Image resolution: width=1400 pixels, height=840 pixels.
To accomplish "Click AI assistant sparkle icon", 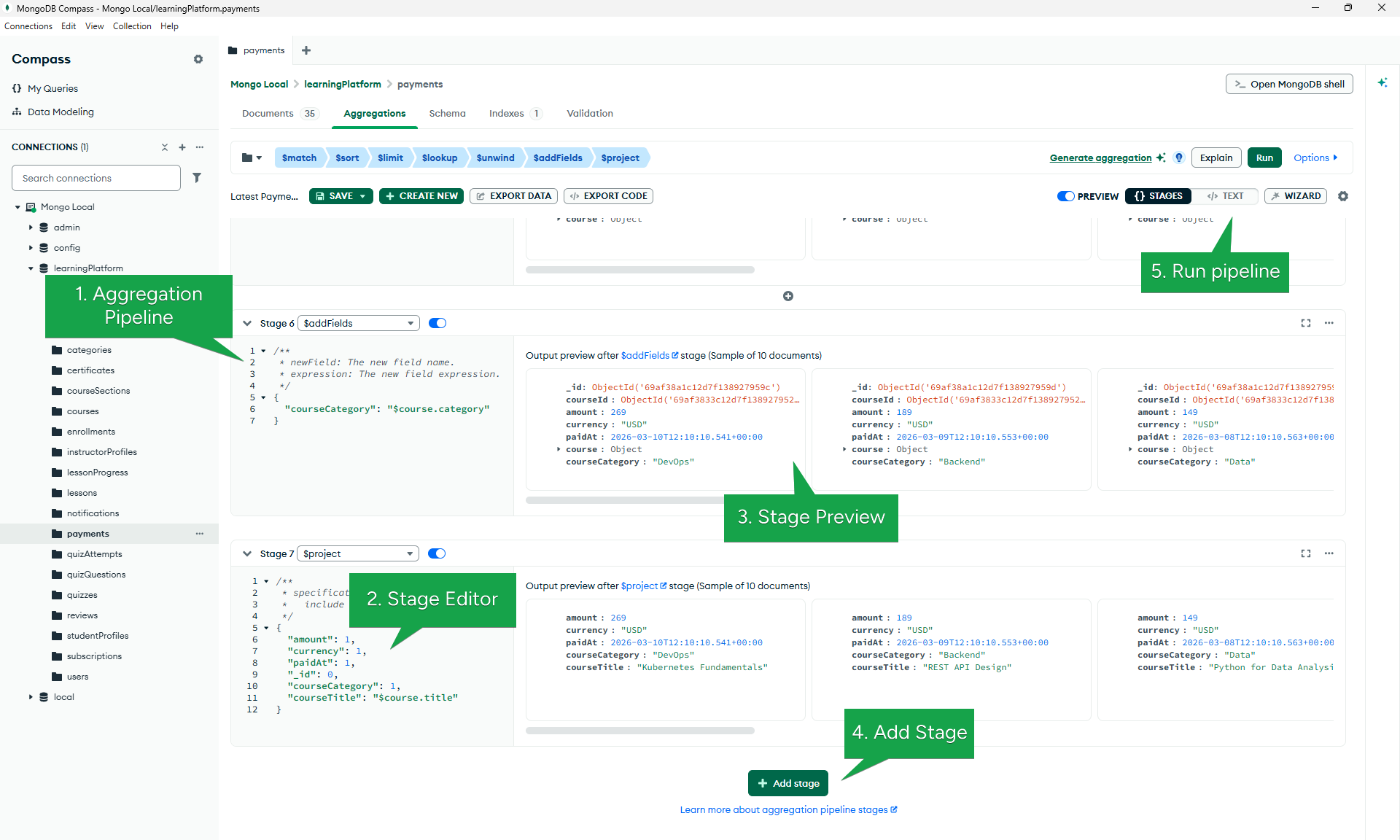I will [1382, 82].
